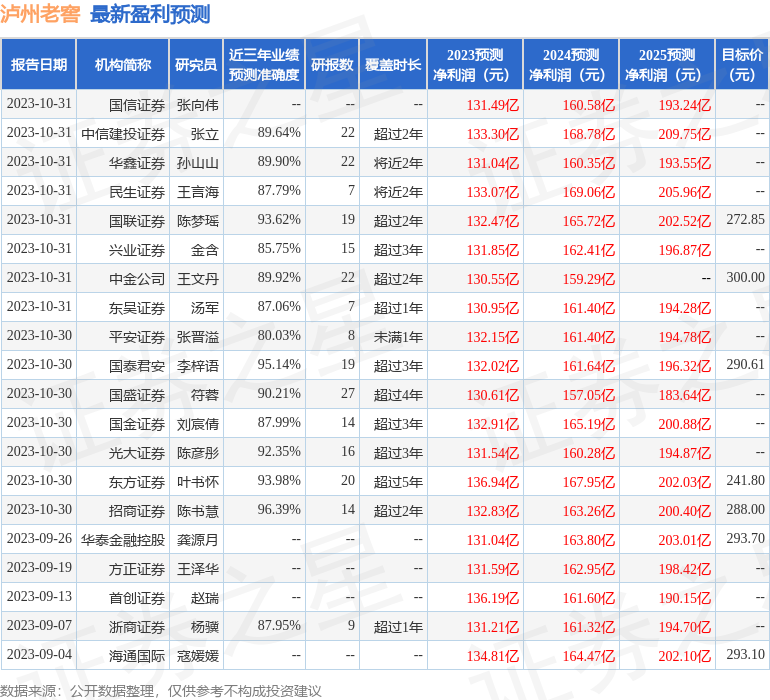
Task: Click coverage duration 超过5年
Action: [398, 482]
